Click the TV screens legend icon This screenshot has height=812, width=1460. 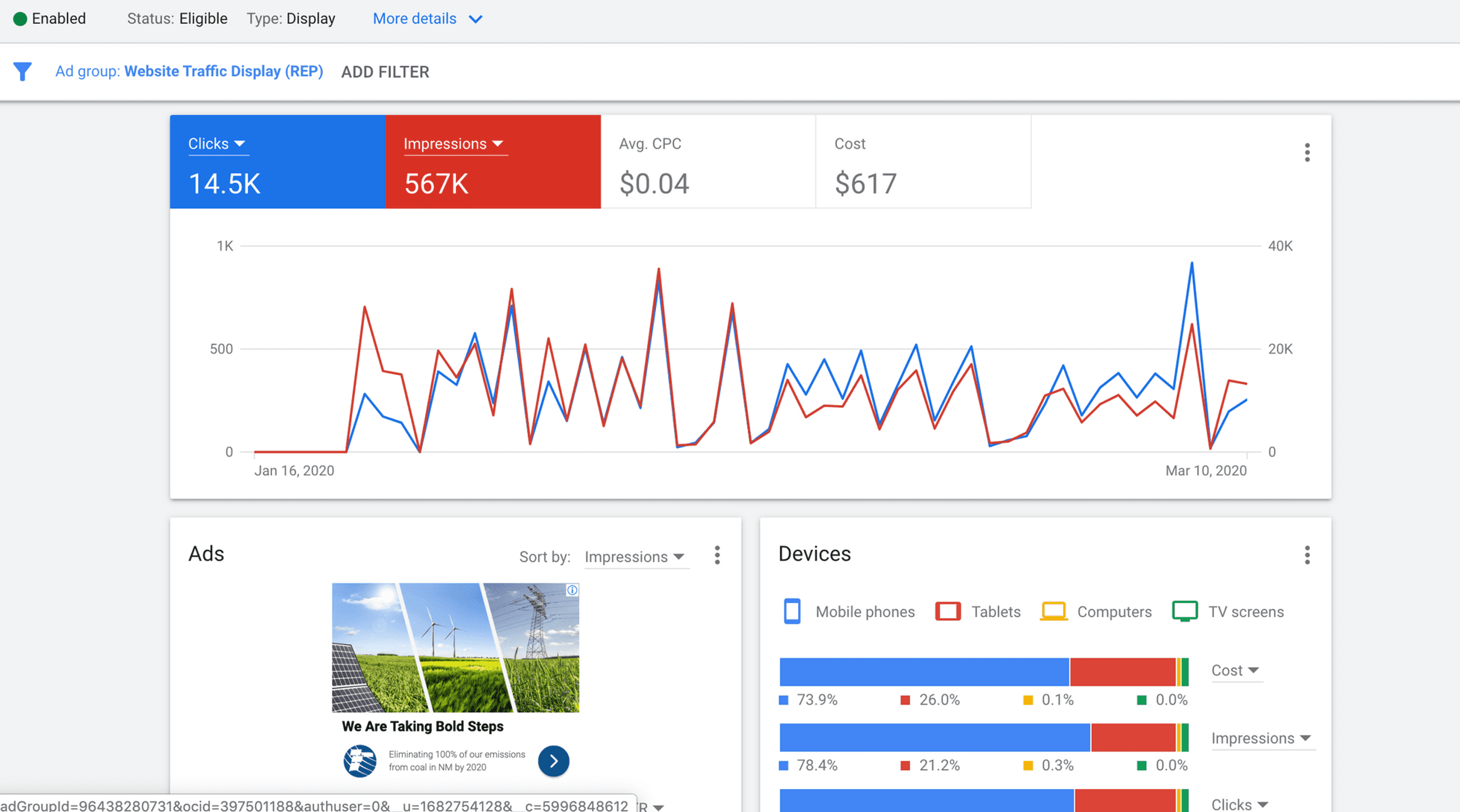click(1184, 611)
